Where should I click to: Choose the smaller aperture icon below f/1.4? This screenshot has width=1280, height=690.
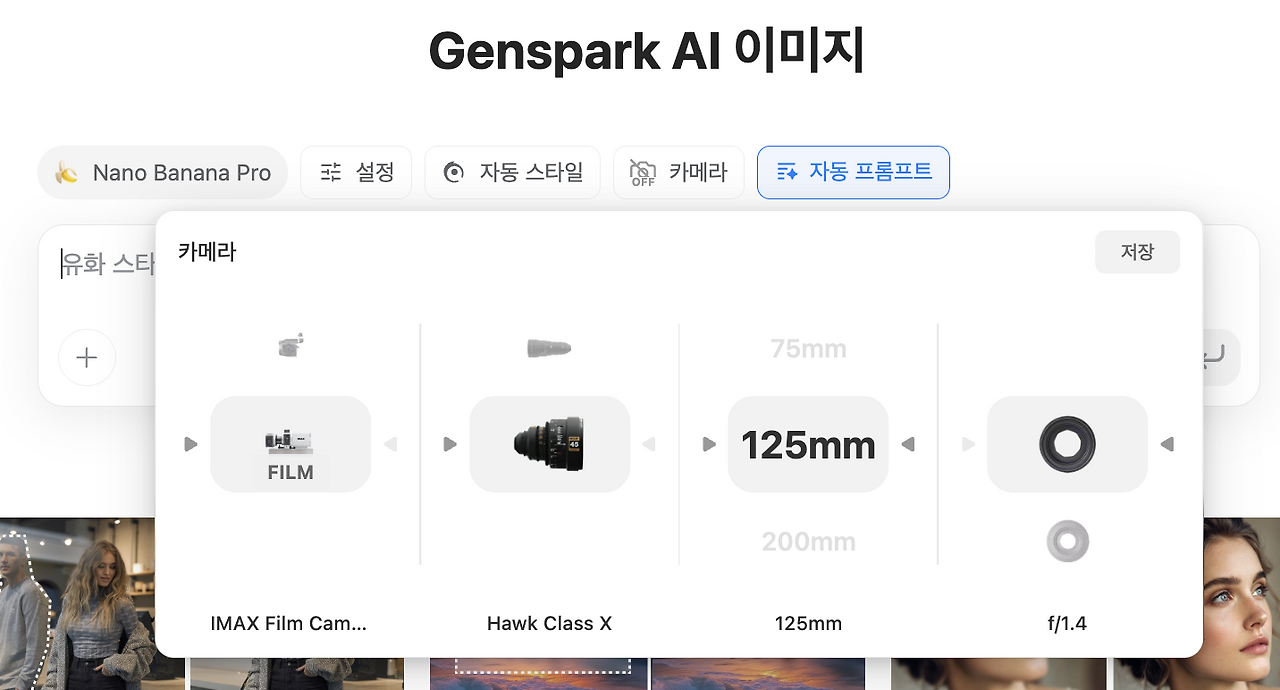1067,541
